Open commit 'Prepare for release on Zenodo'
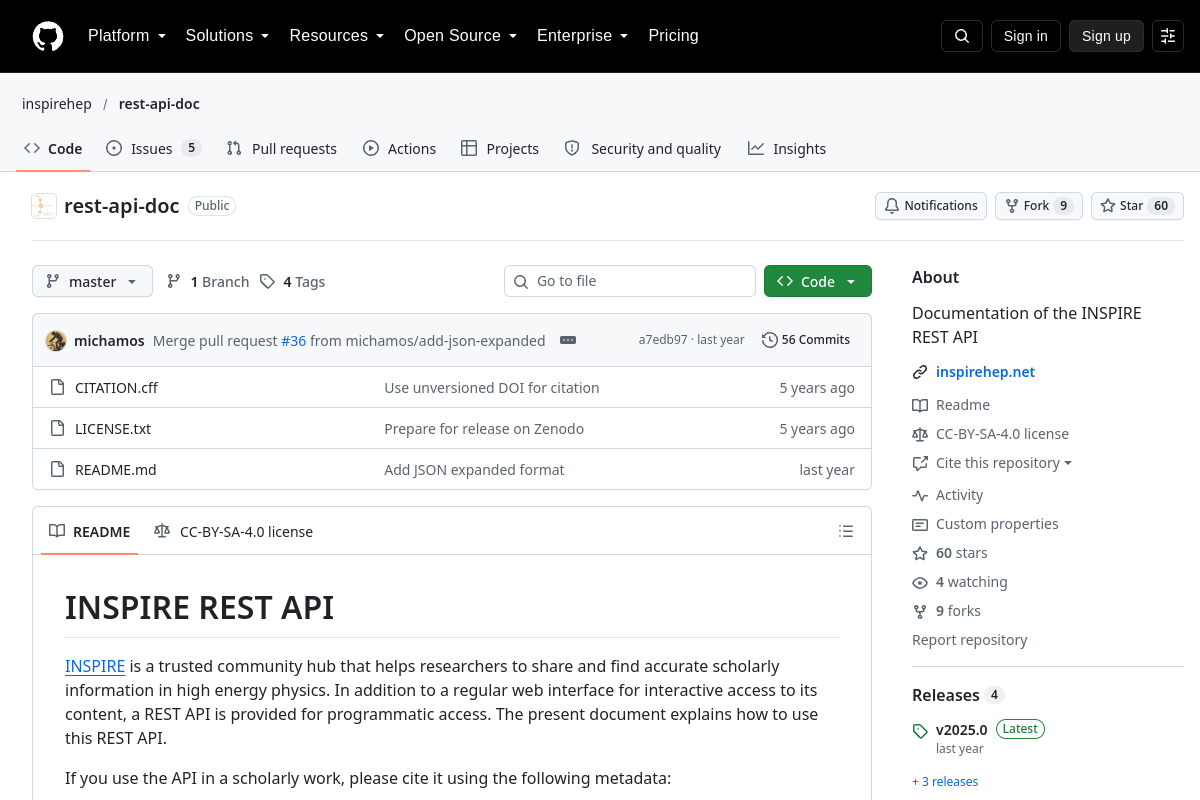 click(x=484, y=429)
